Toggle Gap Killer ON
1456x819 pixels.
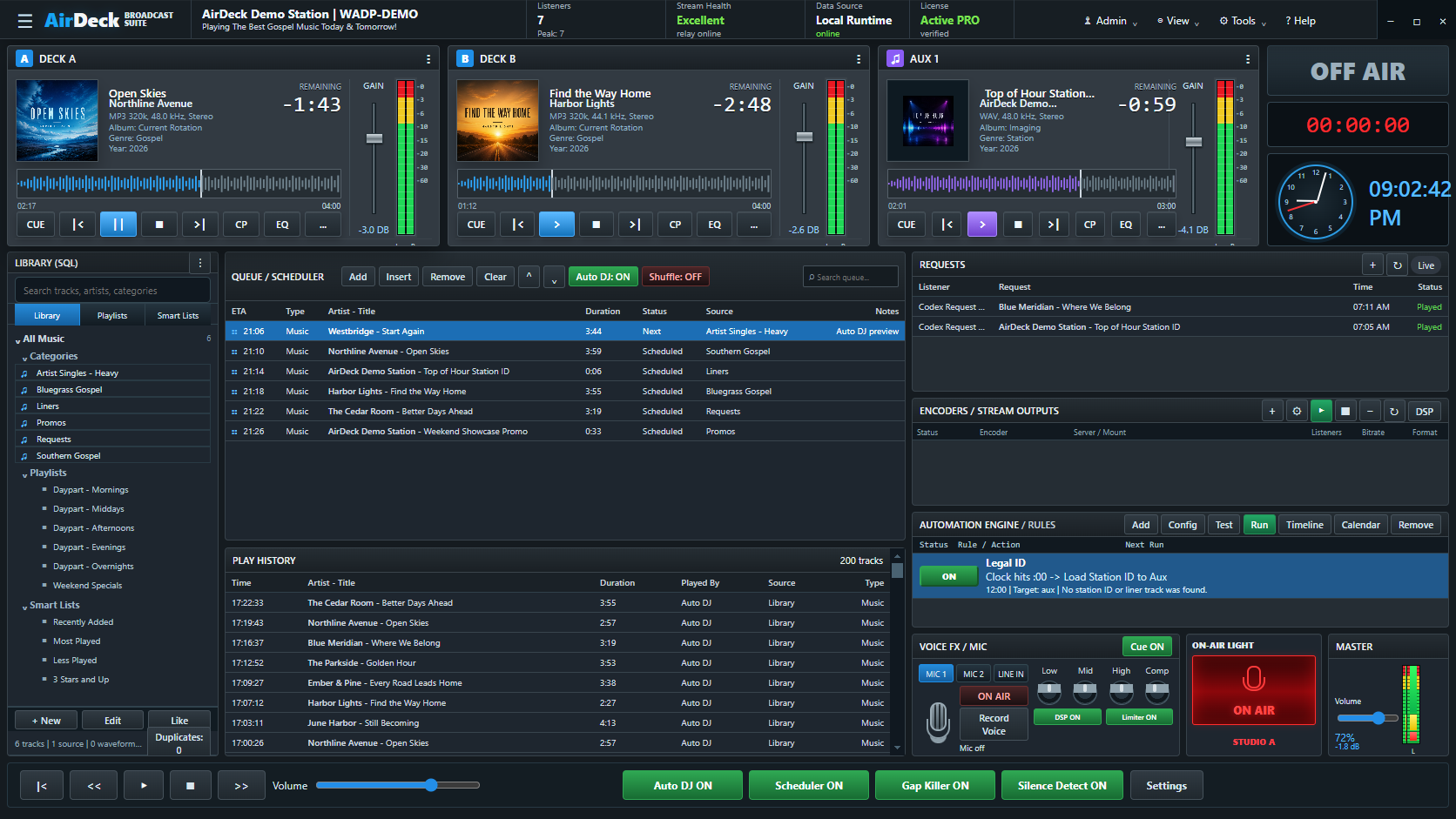pyautogui.click(x=935, y=786)
